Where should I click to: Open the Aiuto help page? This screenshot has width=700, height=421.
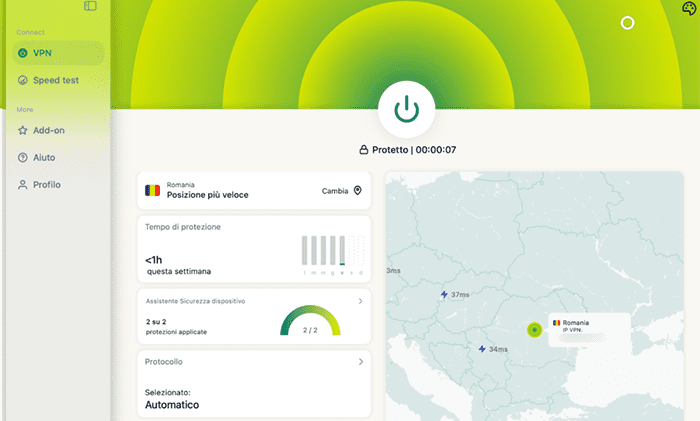[x=44, y=158]
